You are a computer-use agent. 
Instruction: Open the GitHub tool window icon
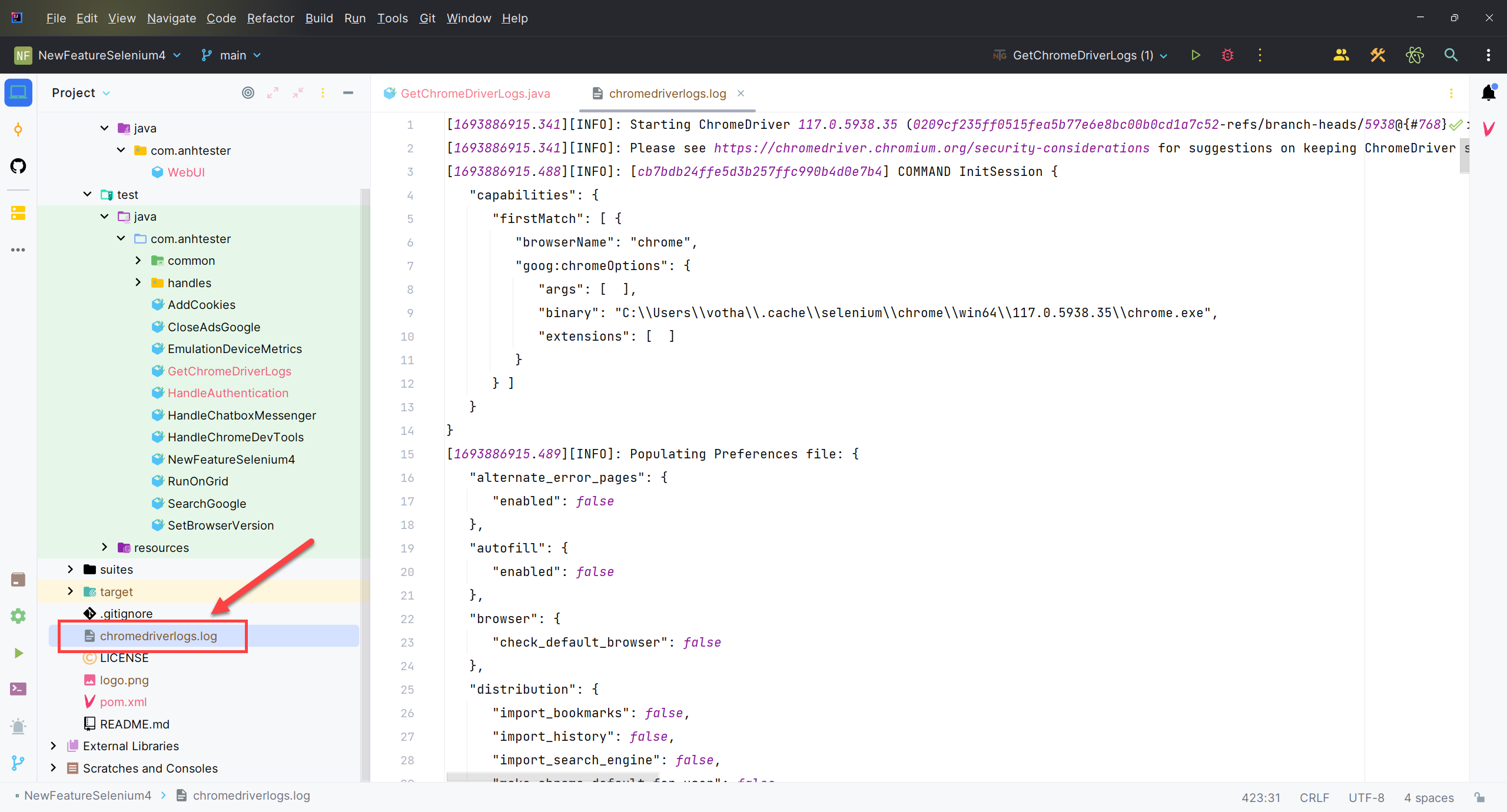pos(18,166)
